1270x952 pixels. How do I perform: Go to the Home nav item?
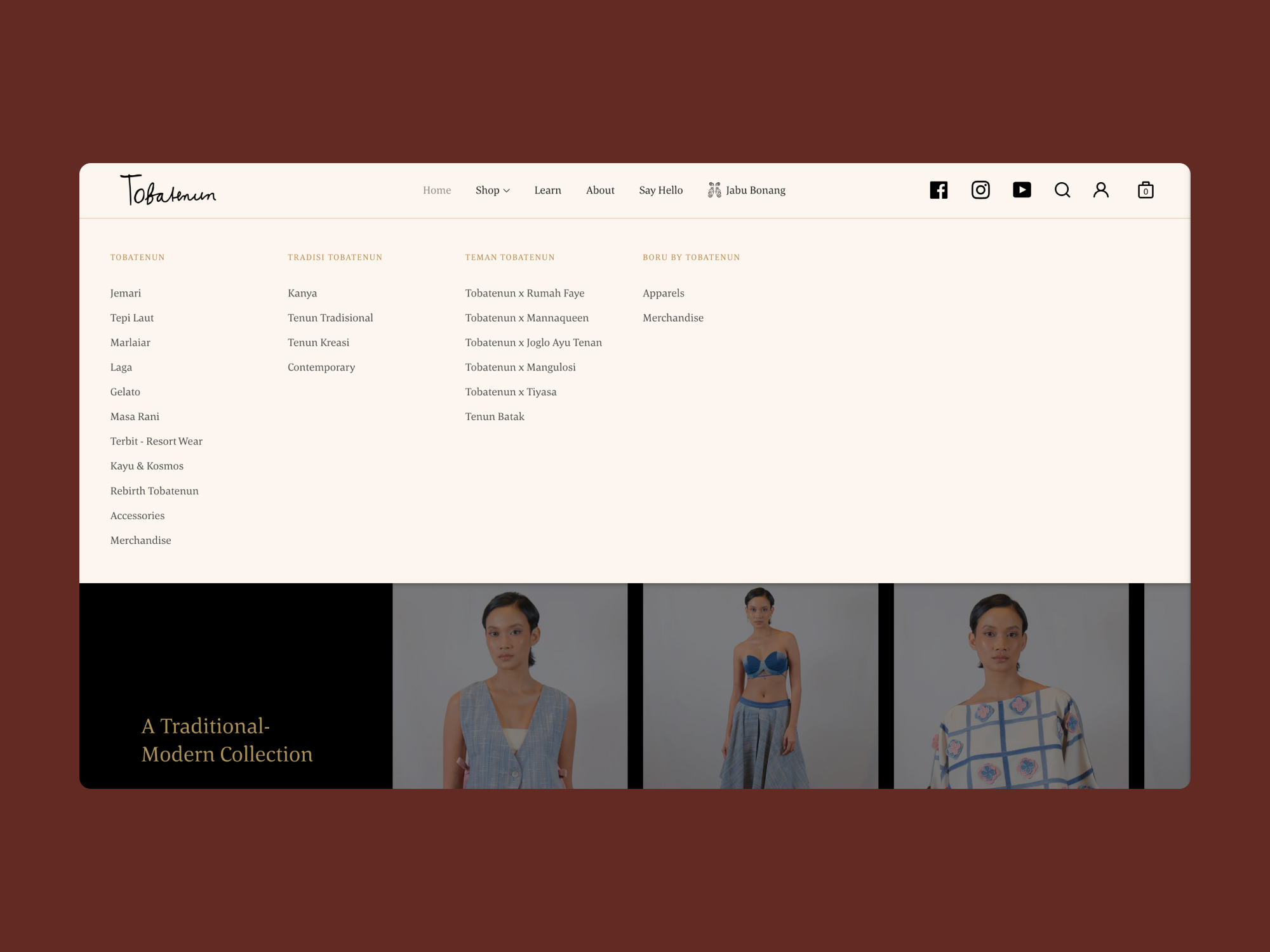(437, 190)
